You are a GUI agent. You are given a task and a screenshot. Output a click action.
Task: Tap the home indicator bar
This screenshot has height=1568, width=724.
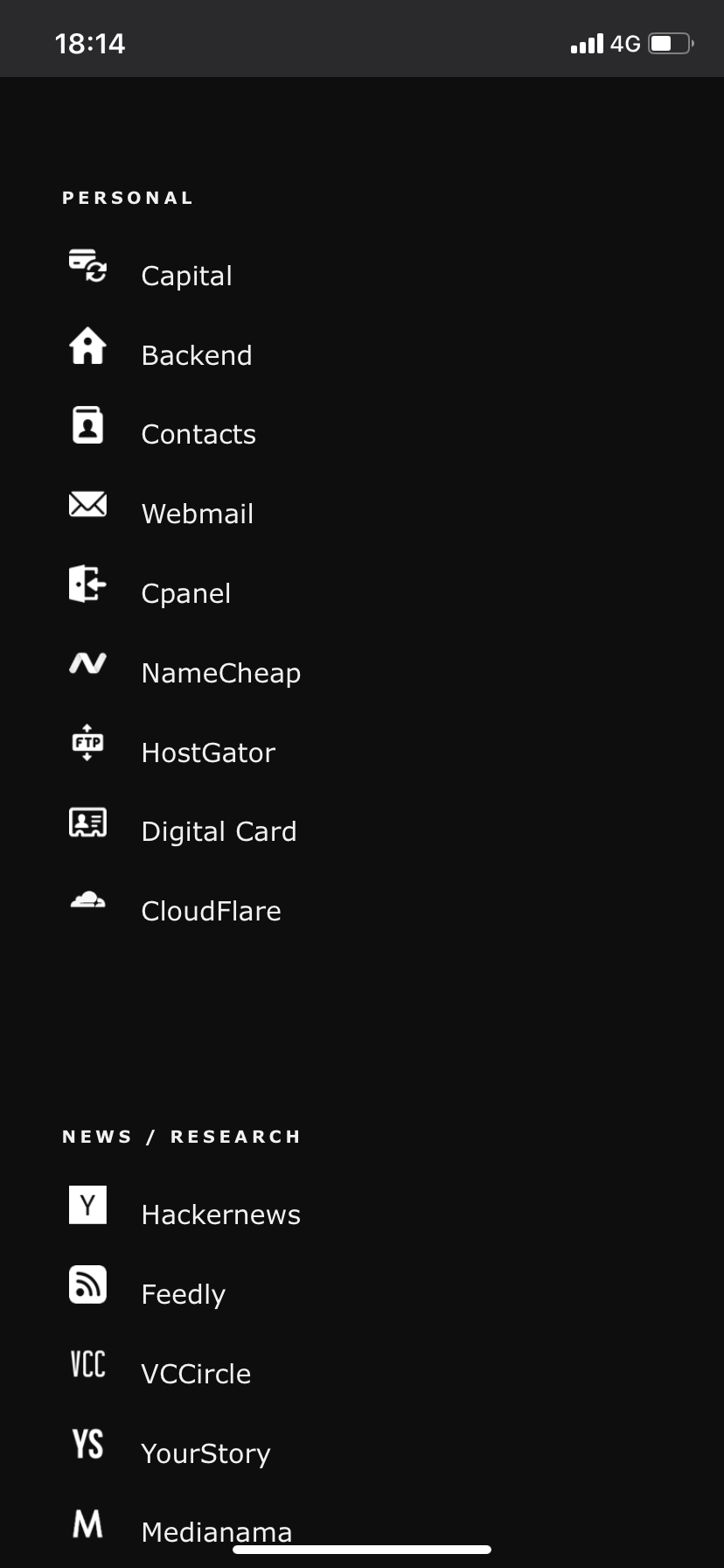(362, 1550)
